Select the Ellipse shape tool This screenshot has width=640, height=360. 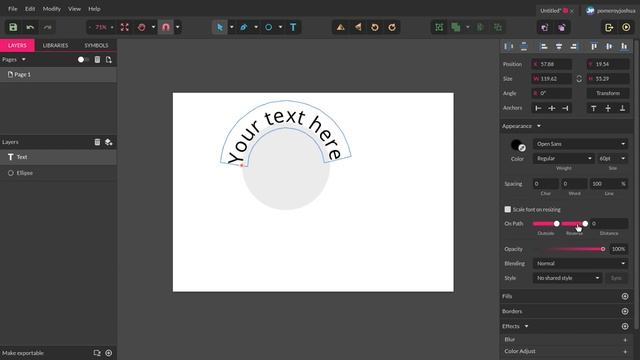(x=269, y=27)
